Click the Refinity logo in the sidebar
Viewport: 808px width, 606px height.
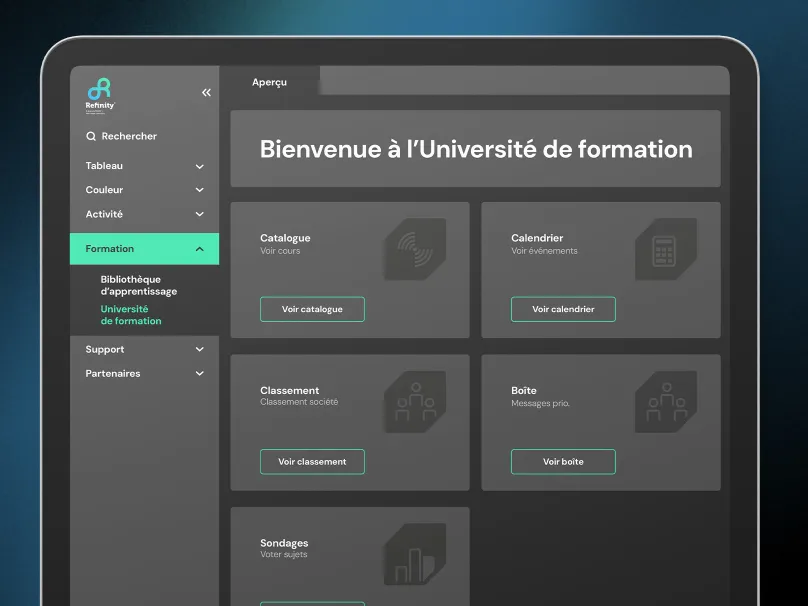point(100,90)
